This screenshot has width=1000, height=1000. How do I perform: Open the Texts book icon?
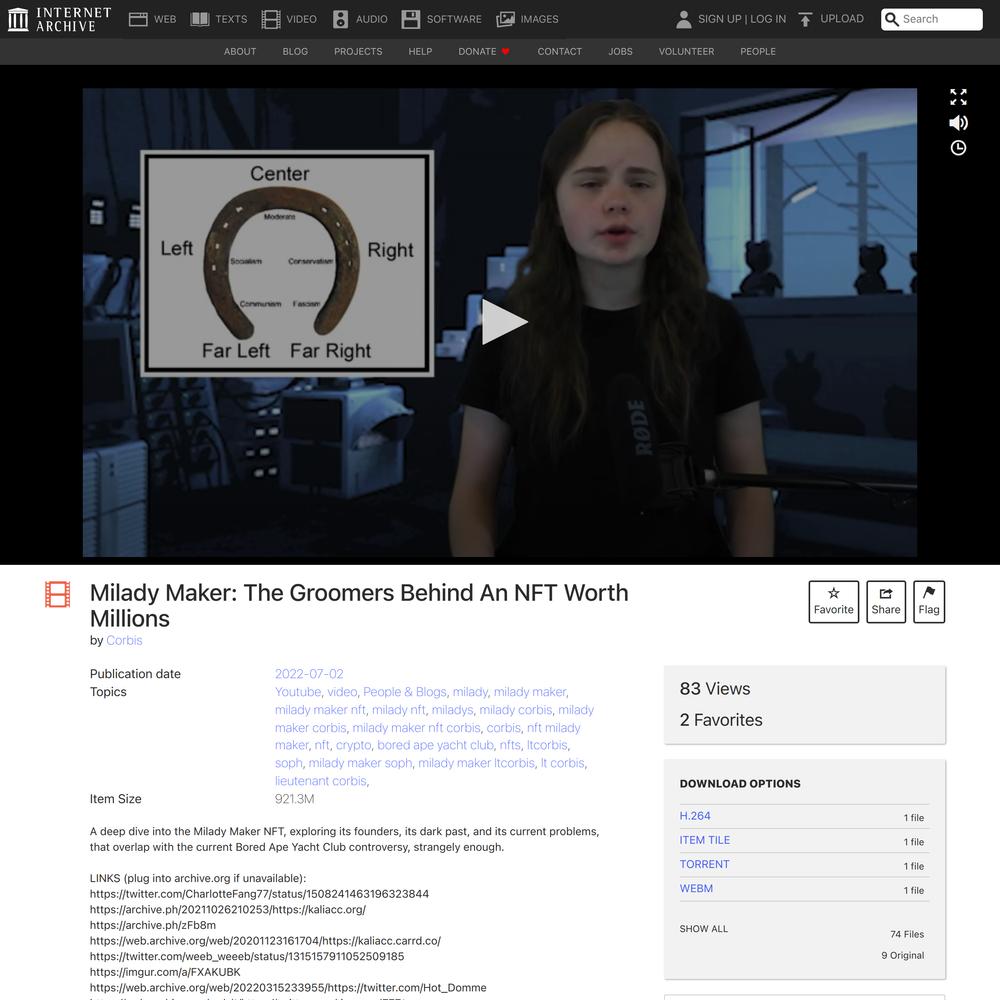[x=200, y=19]
